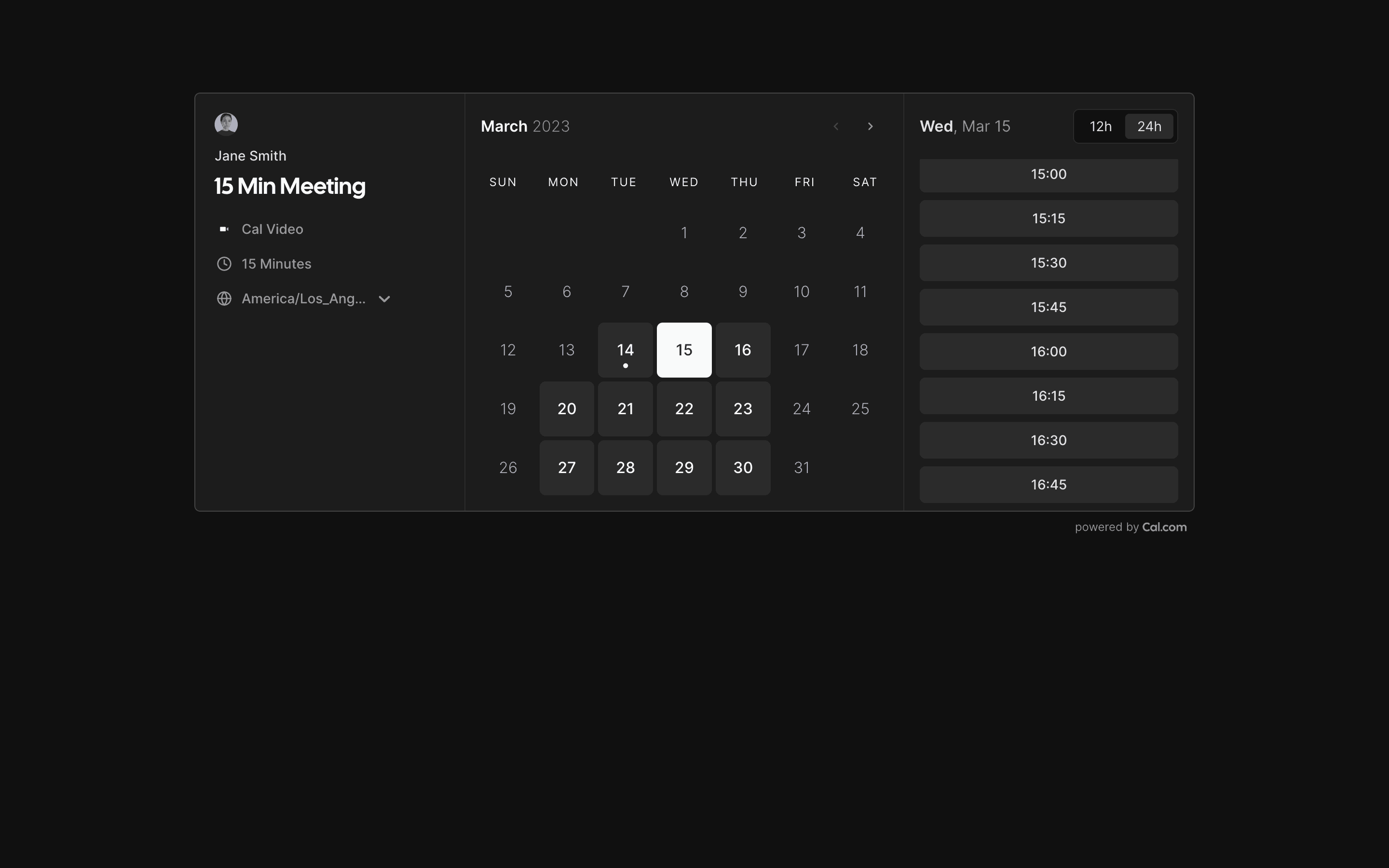Open America/Los_Angeles timezone selector

coord(303,298)
